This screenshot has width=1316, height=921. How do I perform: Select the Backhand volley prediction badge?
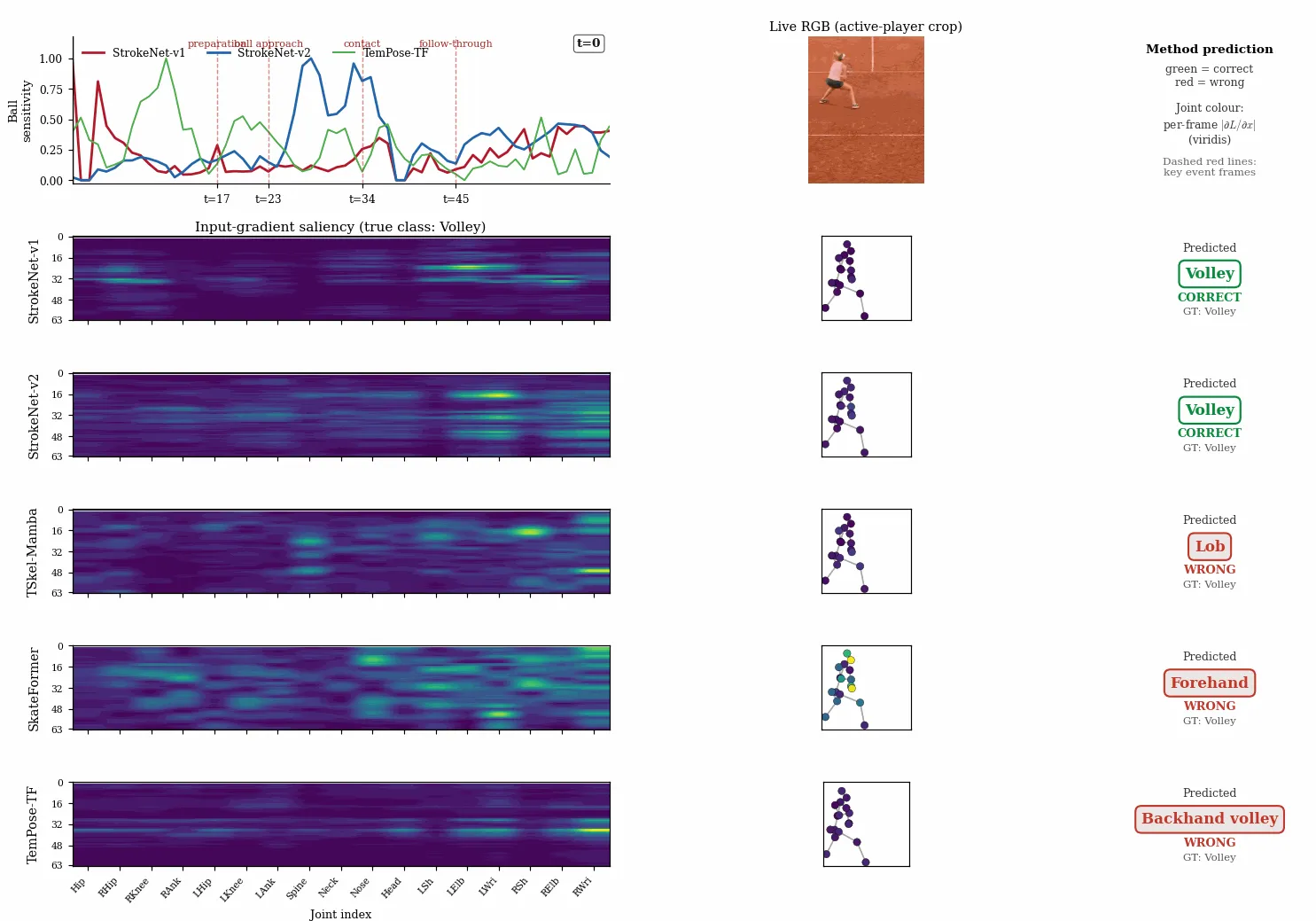tap(1210, 819)
